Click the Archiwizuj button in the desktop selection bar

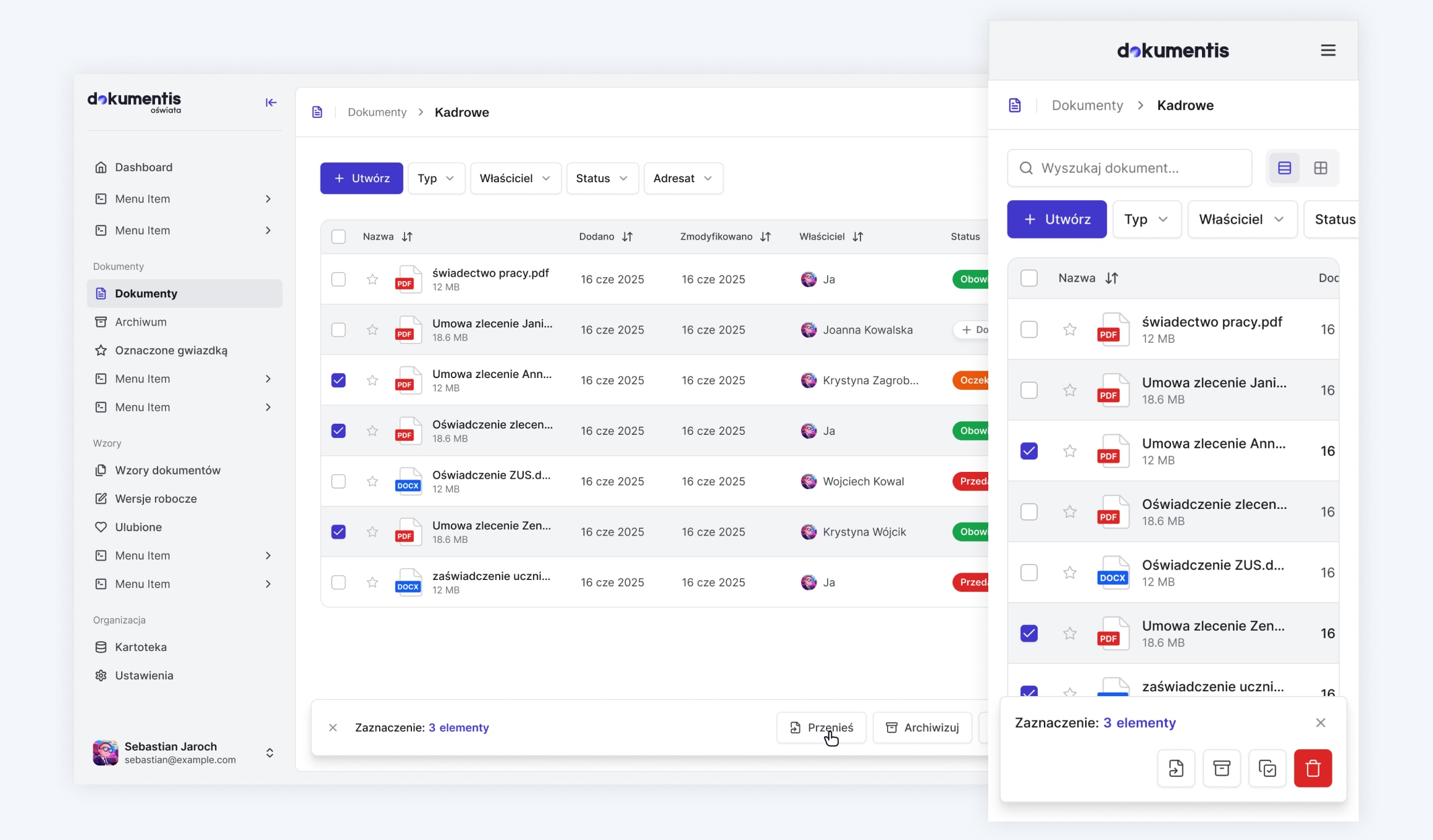(922, 728)
